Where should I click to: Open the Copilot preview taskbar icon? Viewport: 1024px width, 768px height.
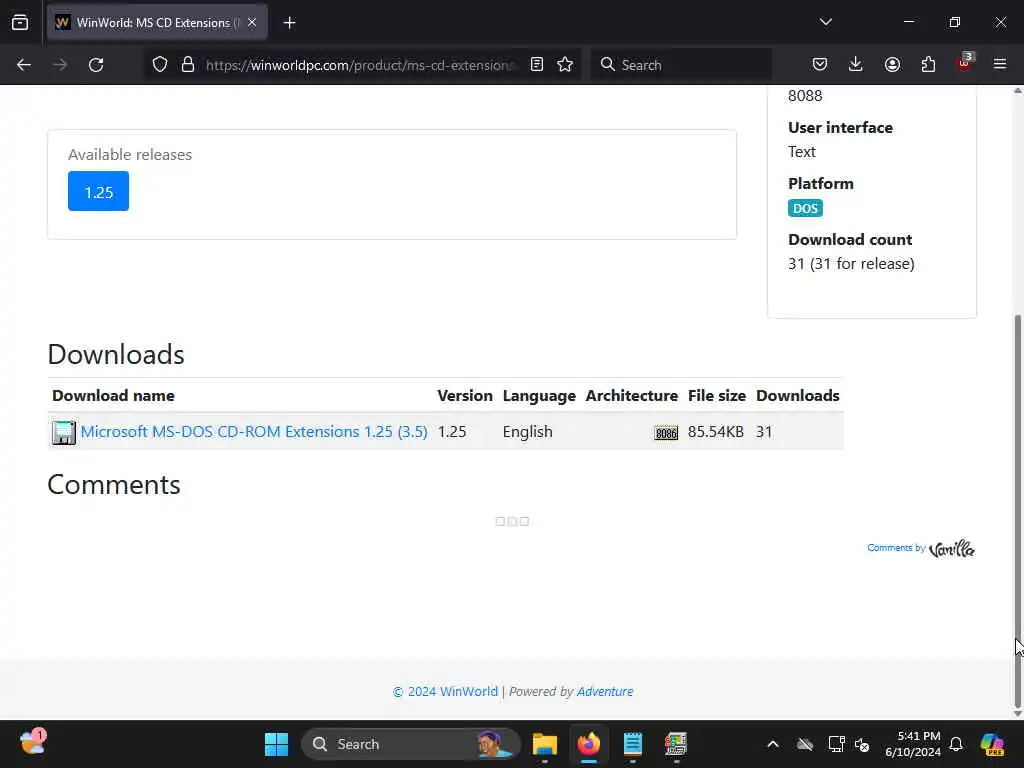click(x=992, y=744)
